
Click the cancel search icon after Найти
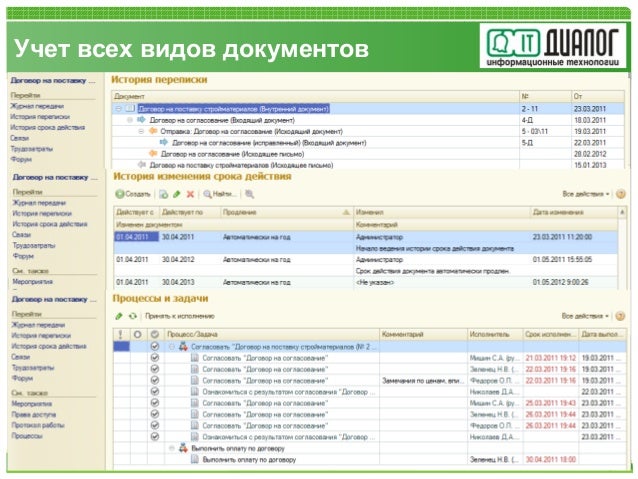tap(249, 194)
